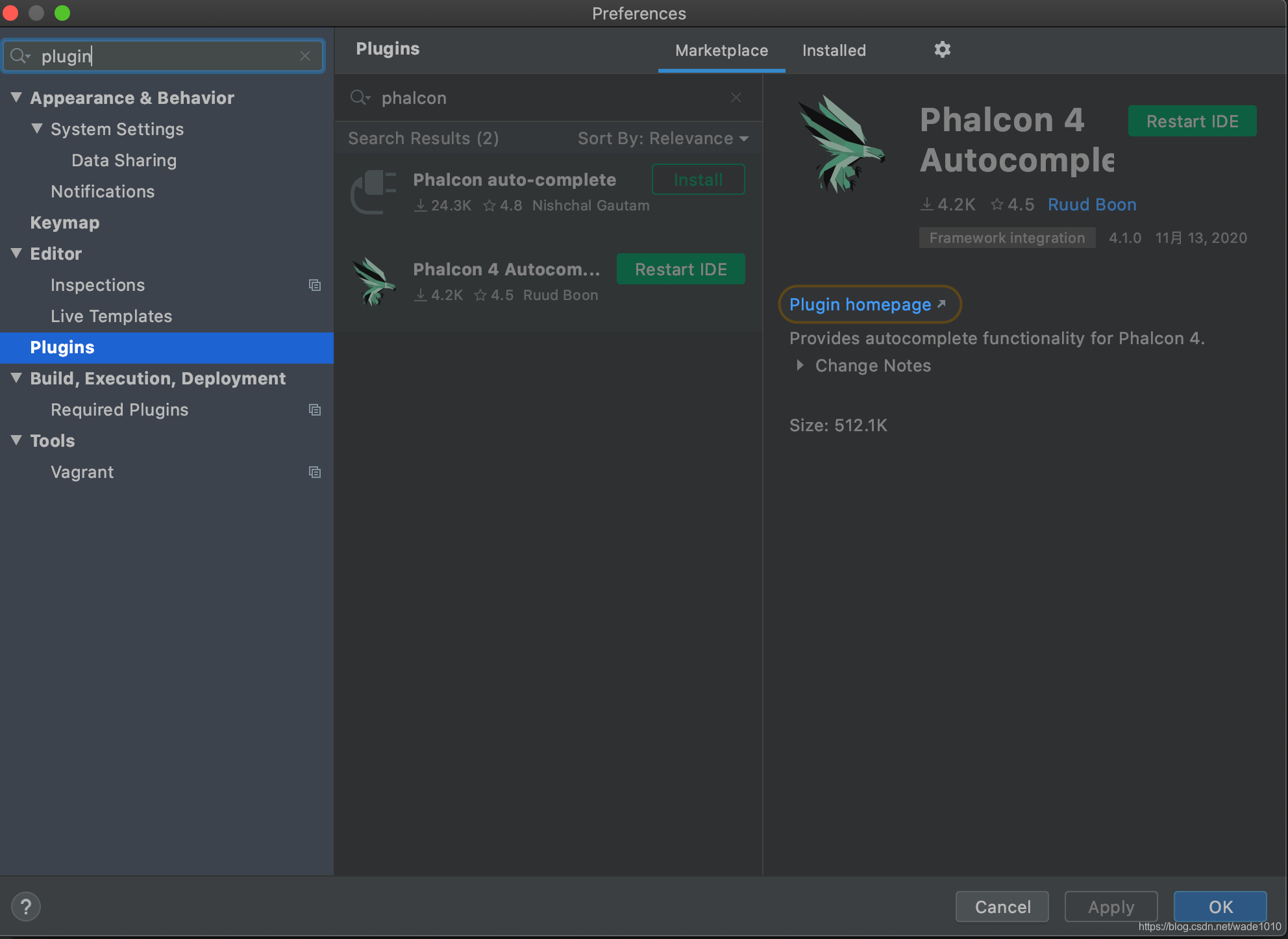Clear the plugin settings search box
The height and width of the screenshot is (939, 1288).
[305, 56]
